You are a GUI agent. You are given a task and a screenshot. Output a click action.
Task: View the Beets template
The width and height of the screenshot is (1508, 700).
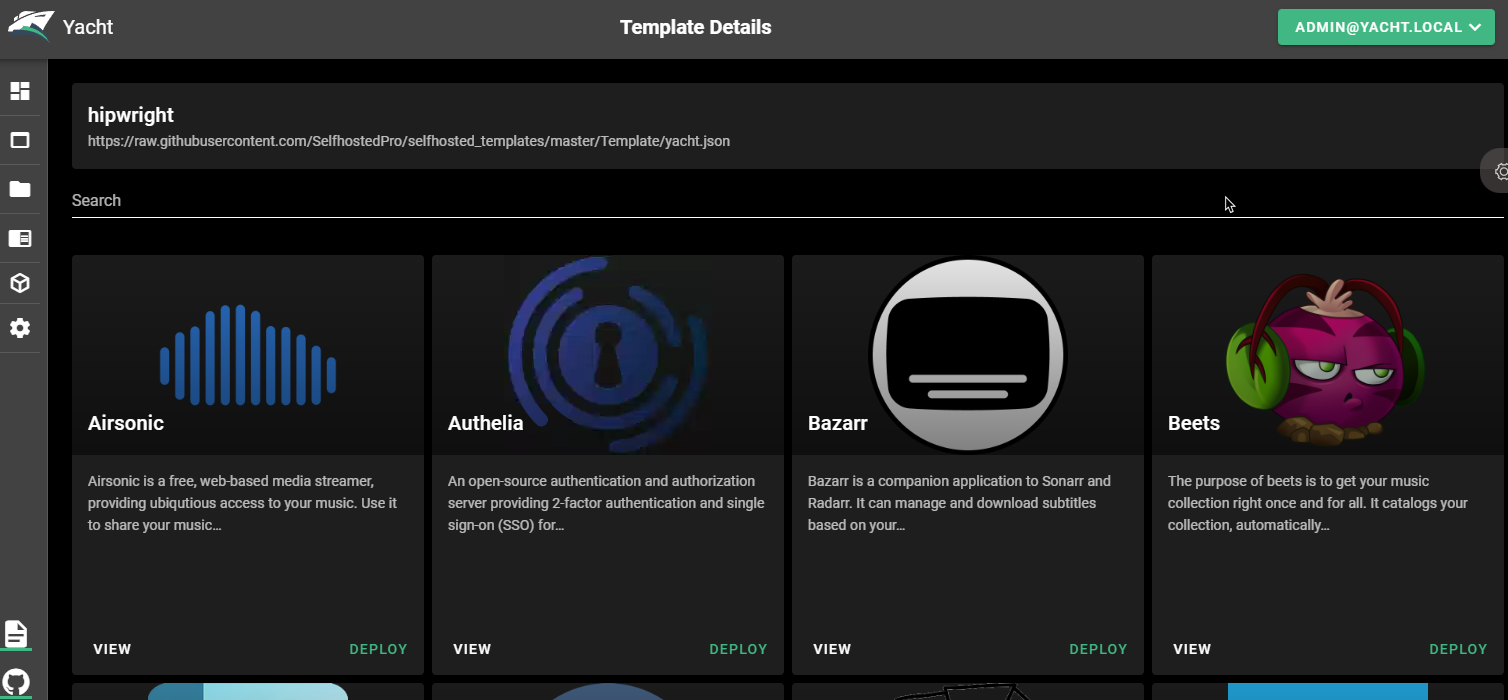[x=1192, y=649]
